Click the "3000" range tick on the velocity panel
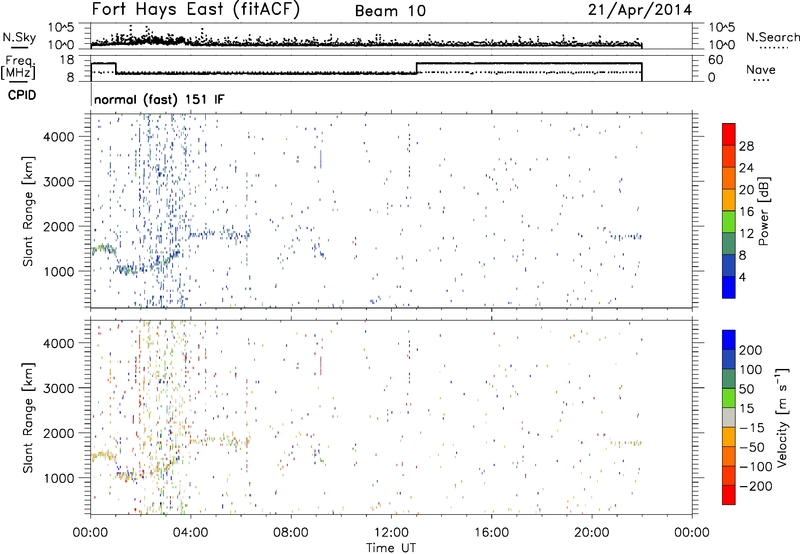This screenshot has width=800, height=554. (58, 388)
